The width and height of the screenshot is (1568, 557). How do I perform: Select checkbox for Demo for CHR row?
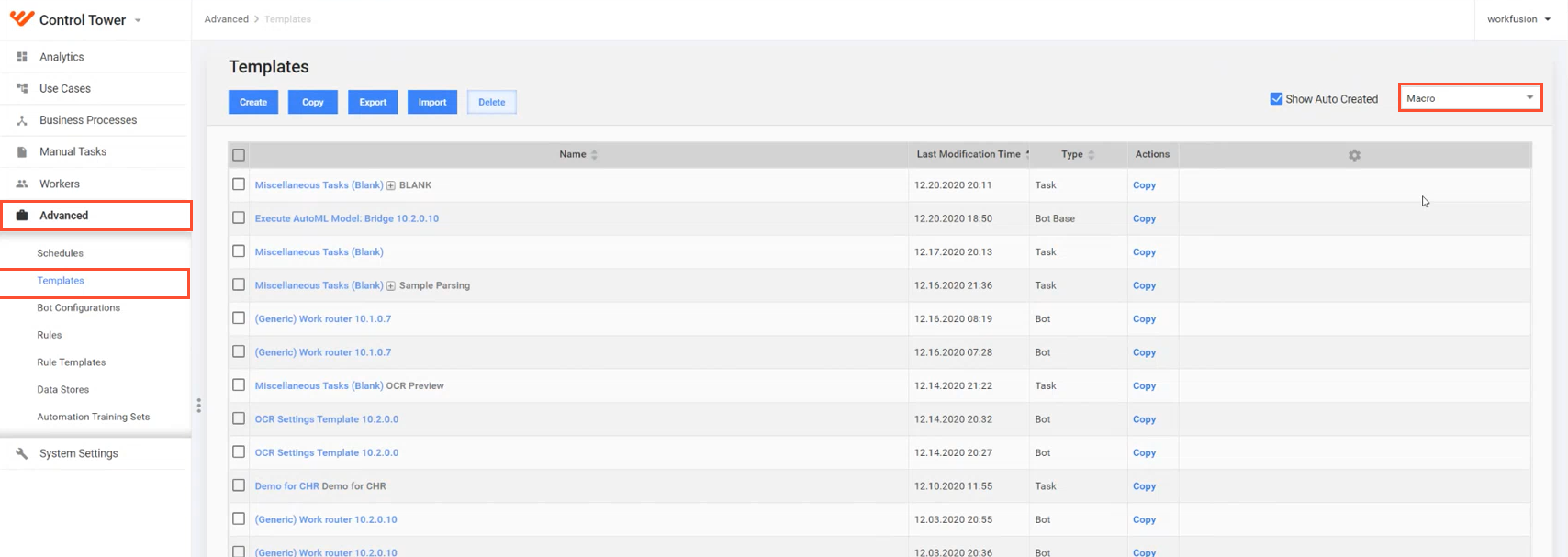pyautogui.click(x=239, y=485)
